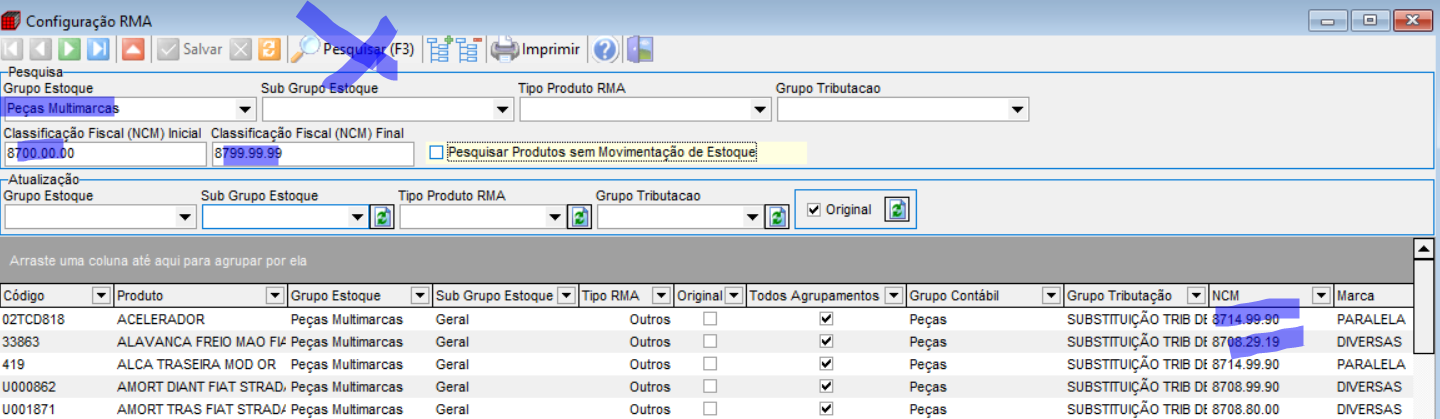Go to first record navigation arrow
Viewport: 1440px width, 419px height.
13,49
